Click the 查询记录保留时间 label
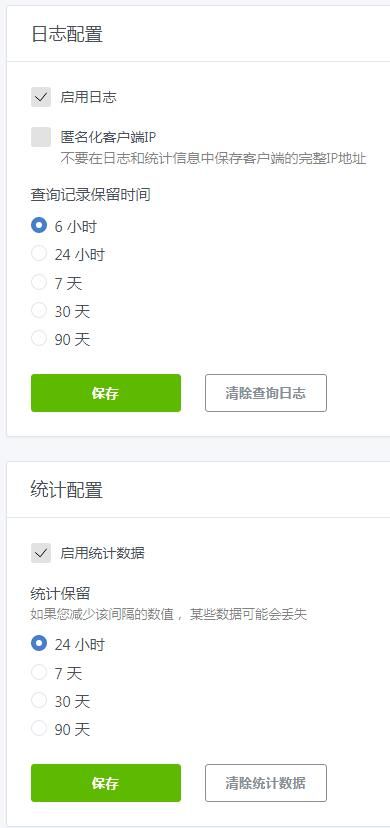Viewport: 390px width, 828px height. tap(91, 195)
